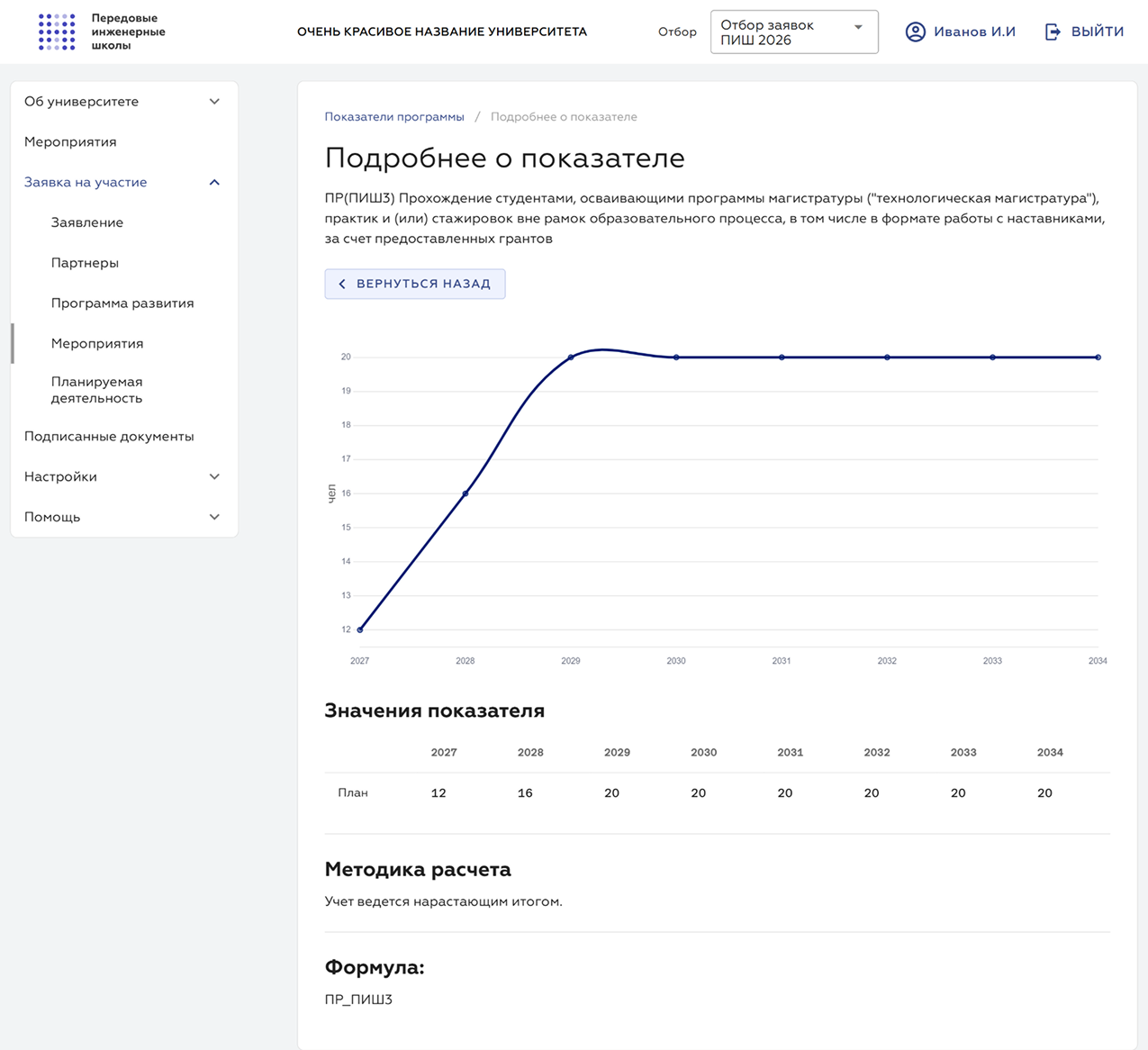The height and width of the screenshot is (1050, 1148).
Task: Click the 2031 column header in table
Action: tap(791, 753)
